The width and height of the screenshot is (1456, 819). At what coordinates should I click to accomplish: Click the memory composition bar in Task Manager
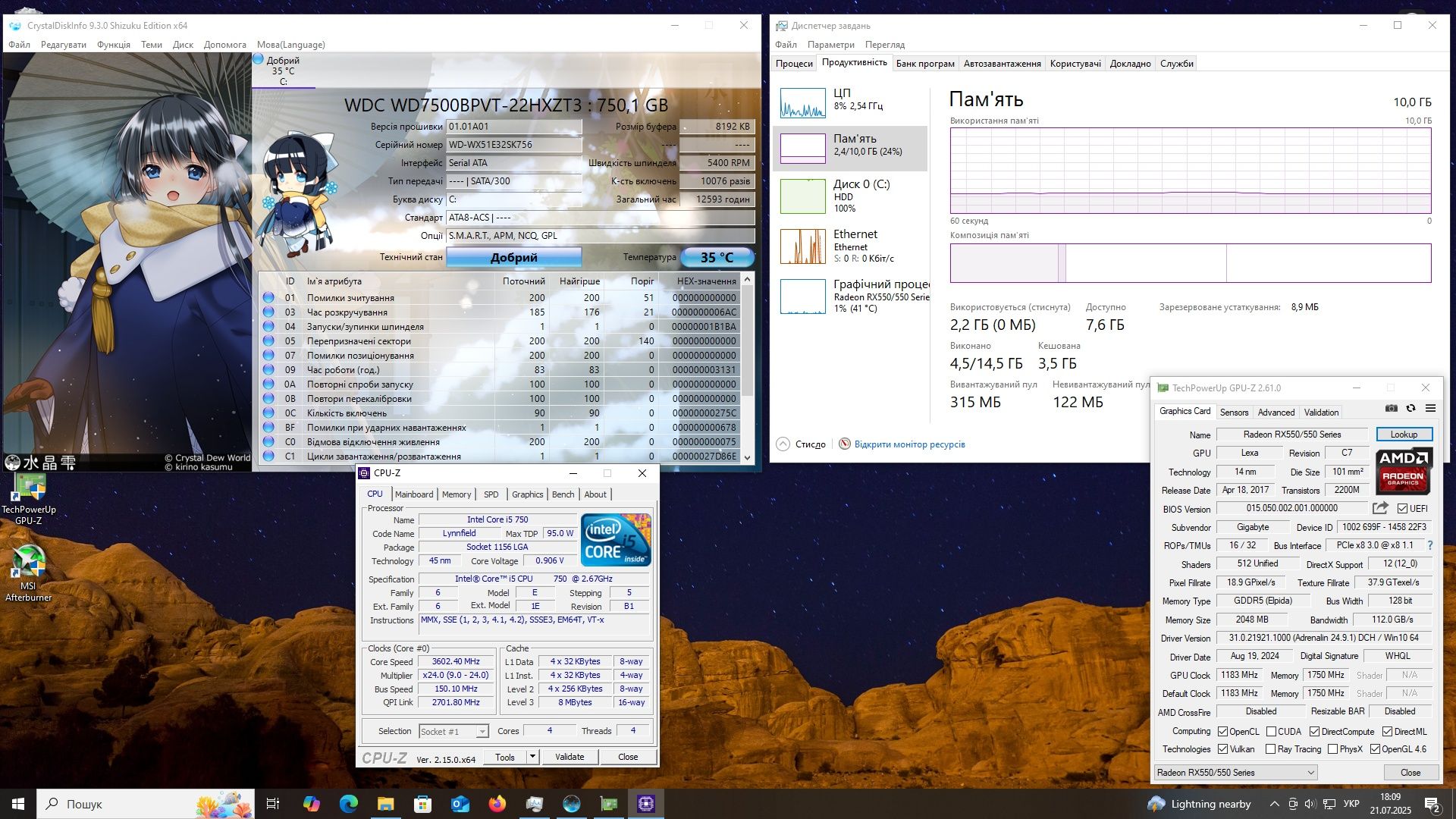click(x=1191, y=263)
